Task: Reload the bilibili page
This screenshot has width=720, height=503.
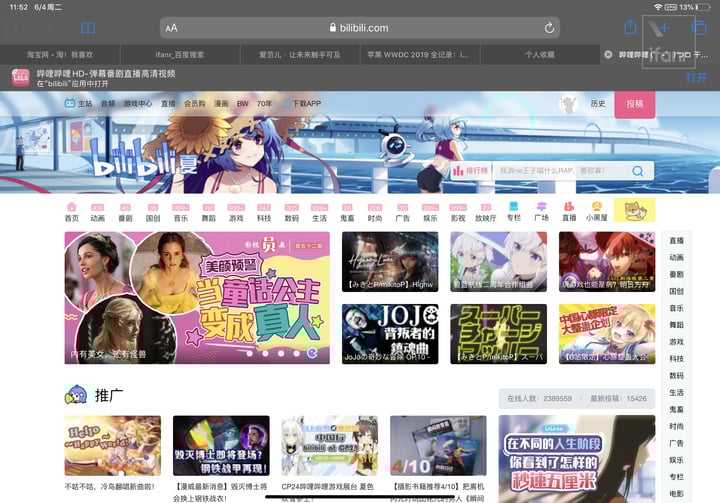Action: pos(549,28)
